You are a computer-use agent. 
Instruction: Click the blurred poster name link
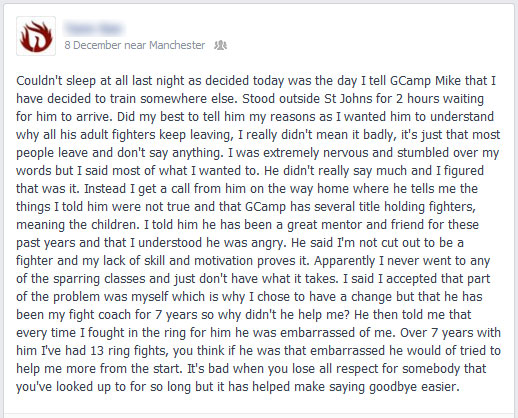[94, 29]
